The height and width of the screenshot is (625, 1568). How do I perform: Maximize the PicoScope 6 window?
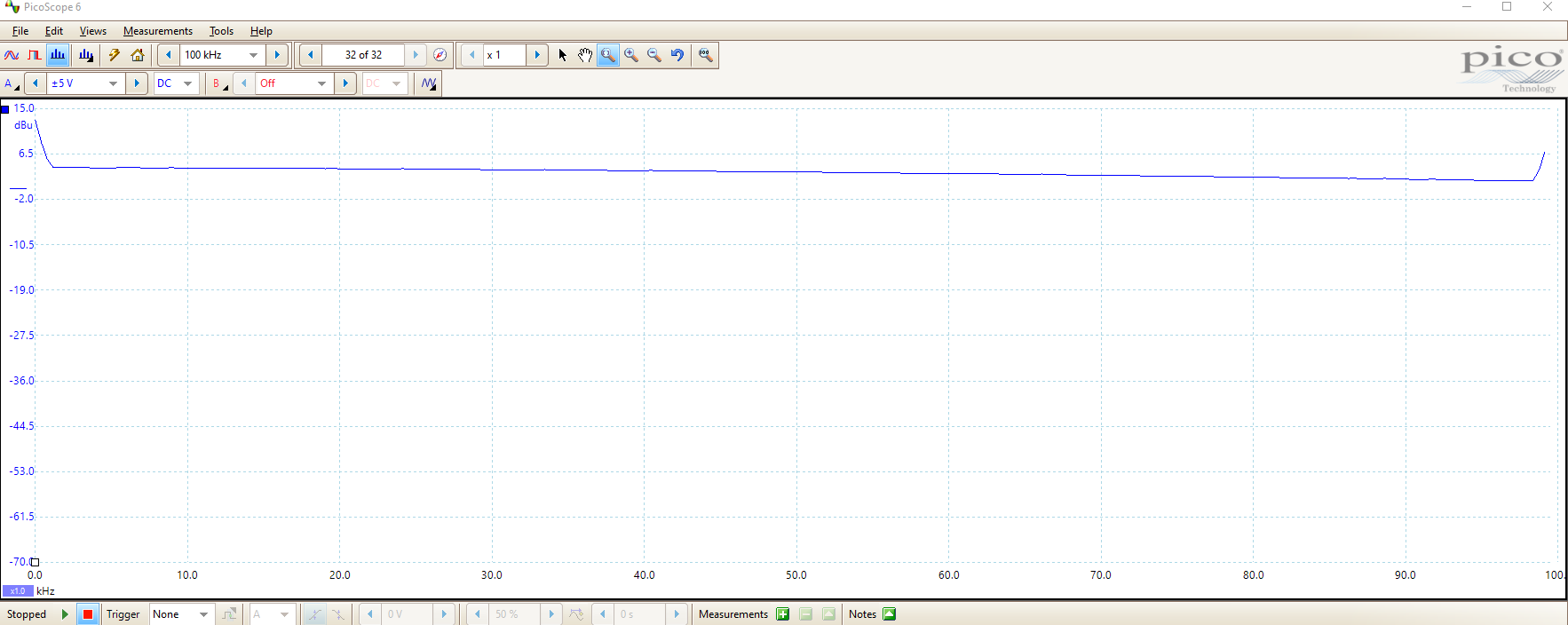1507,7
